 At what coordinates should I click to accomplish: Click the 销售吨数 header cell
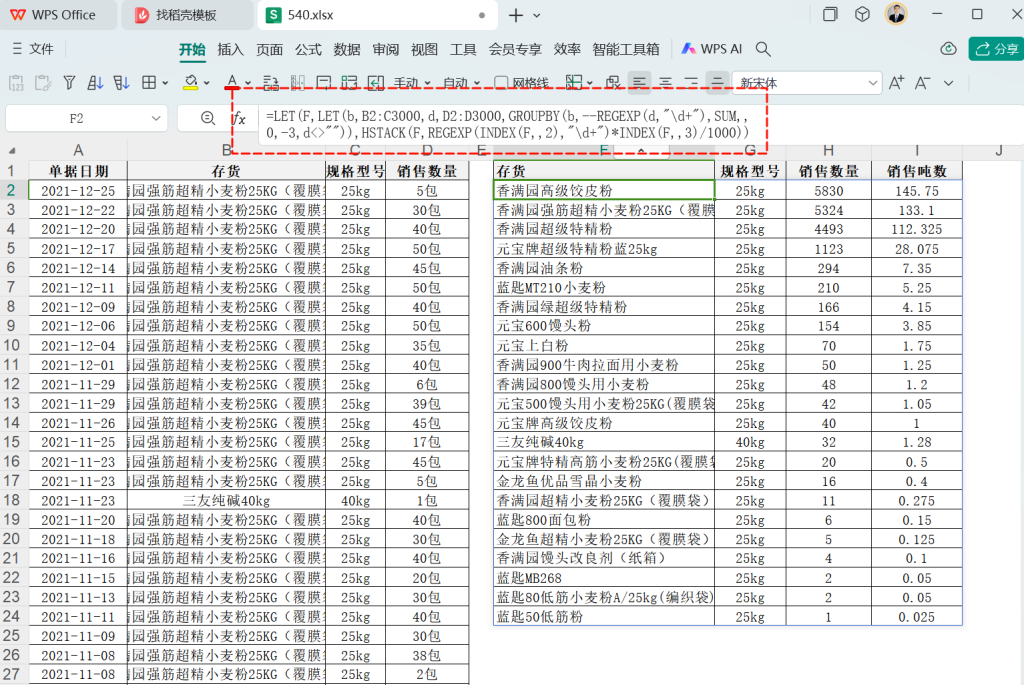(916, 171)
